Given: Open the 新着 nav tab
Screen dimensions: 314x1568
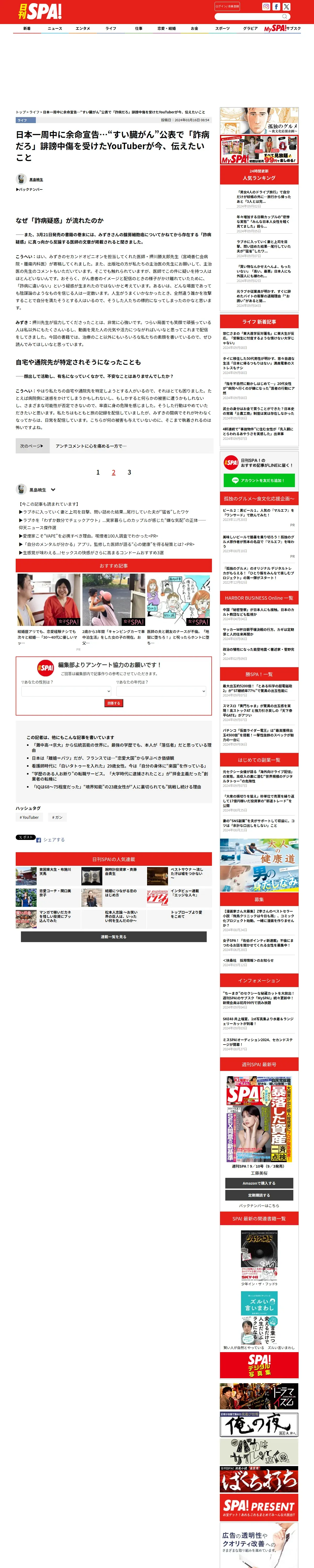Looking at the screenshot, I should pyautogui.click(x=27, y=28).
